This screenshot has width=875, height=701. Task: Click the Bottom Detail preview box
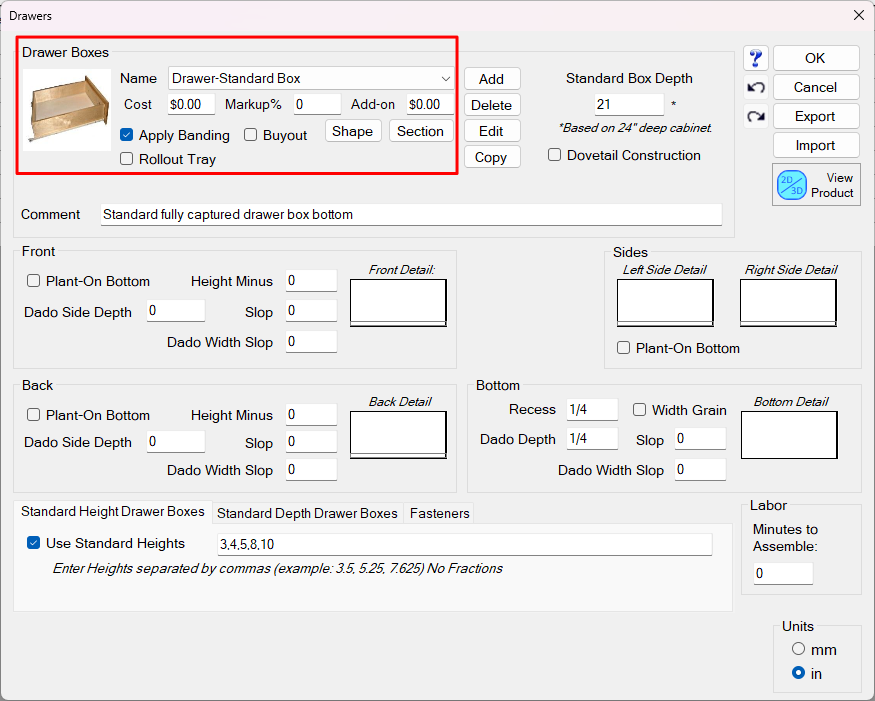(788, 434)
